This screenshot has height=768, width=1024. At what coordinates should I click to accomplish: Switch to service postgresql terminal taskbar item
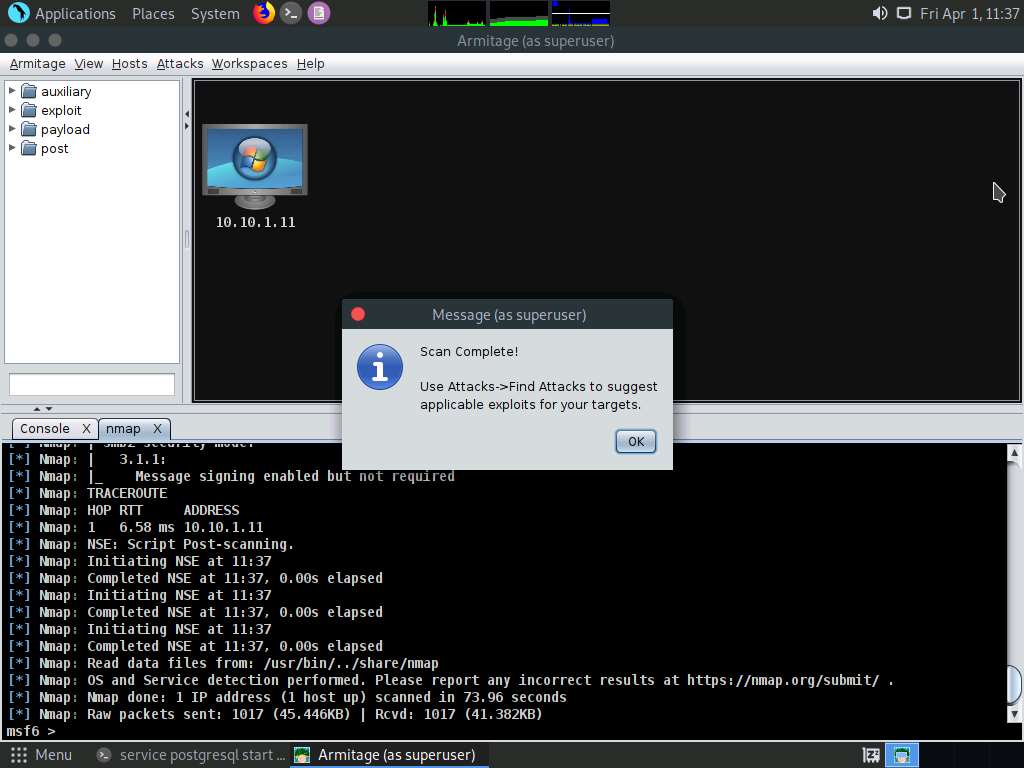[192, 755]
